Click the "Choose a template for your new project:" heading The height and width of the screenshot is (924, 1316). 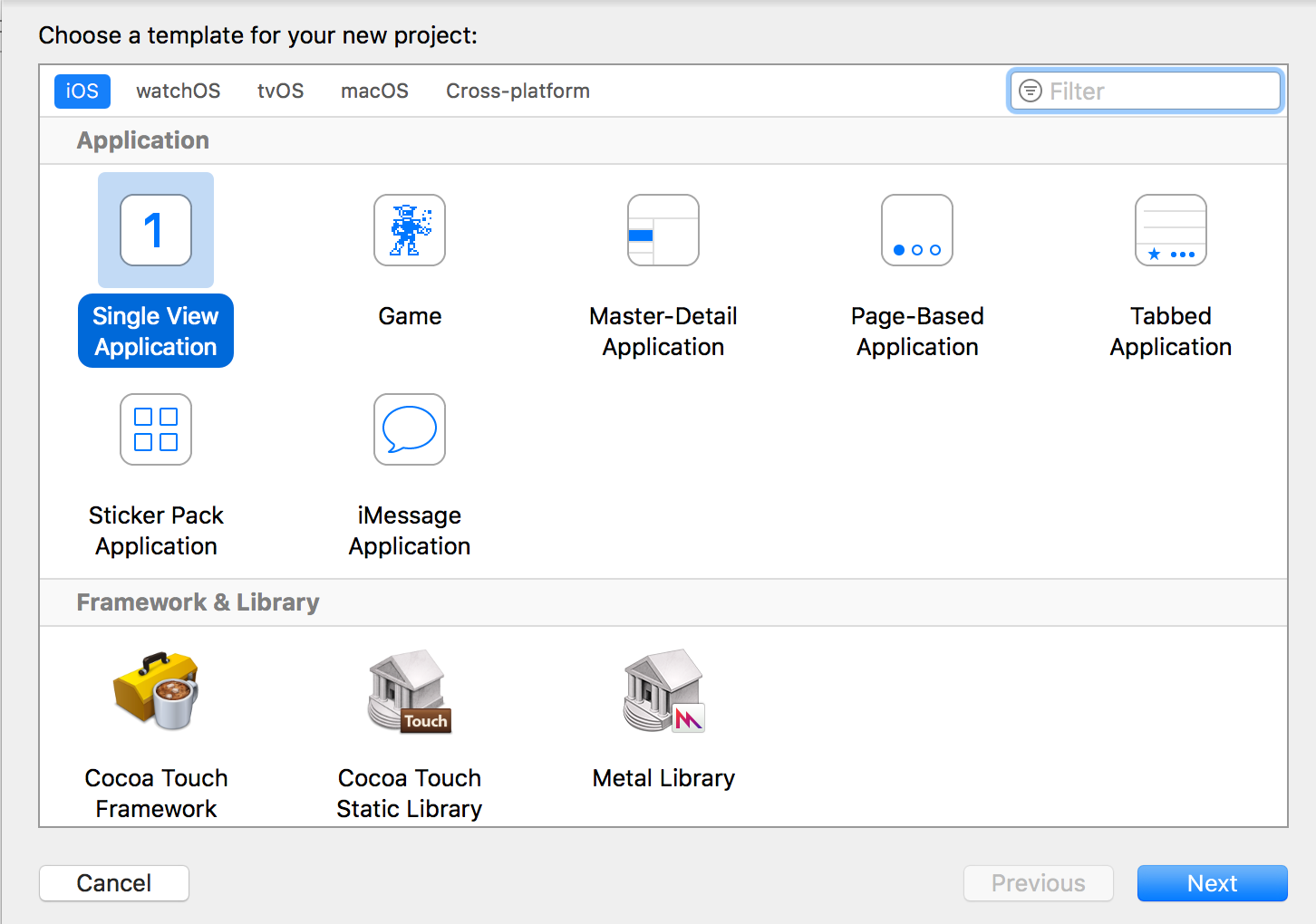tap(258, 35)
